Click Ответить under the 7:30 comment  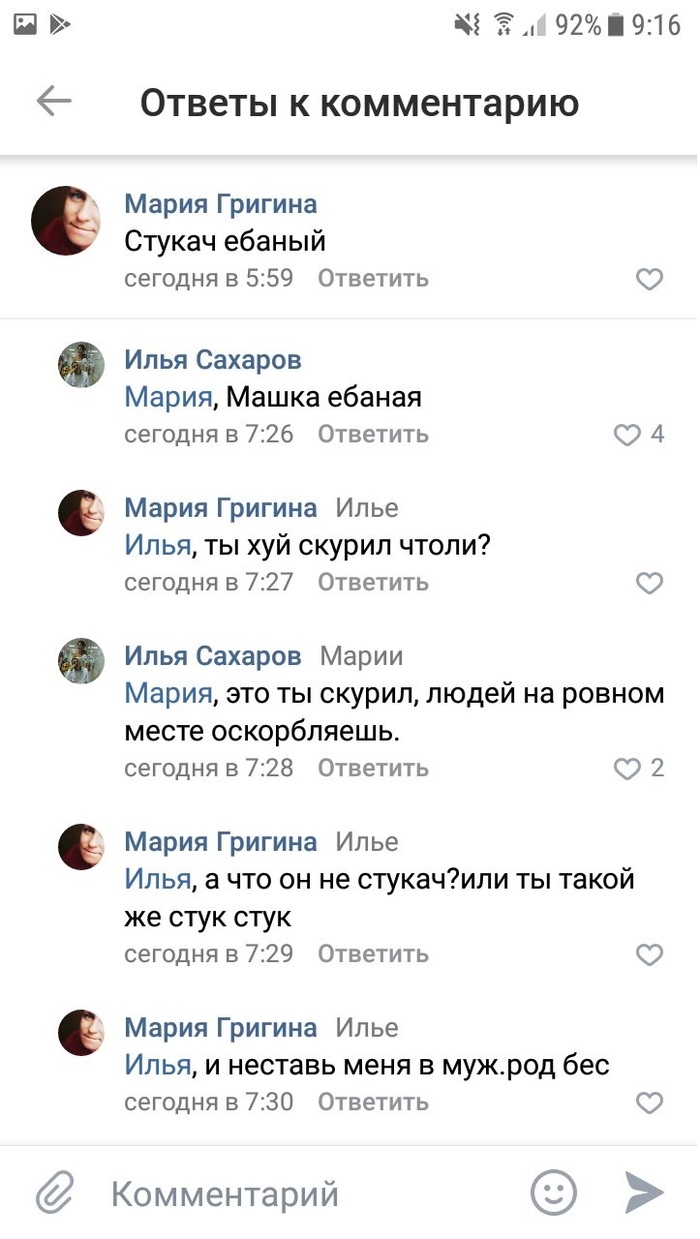tap(373, 1103)
